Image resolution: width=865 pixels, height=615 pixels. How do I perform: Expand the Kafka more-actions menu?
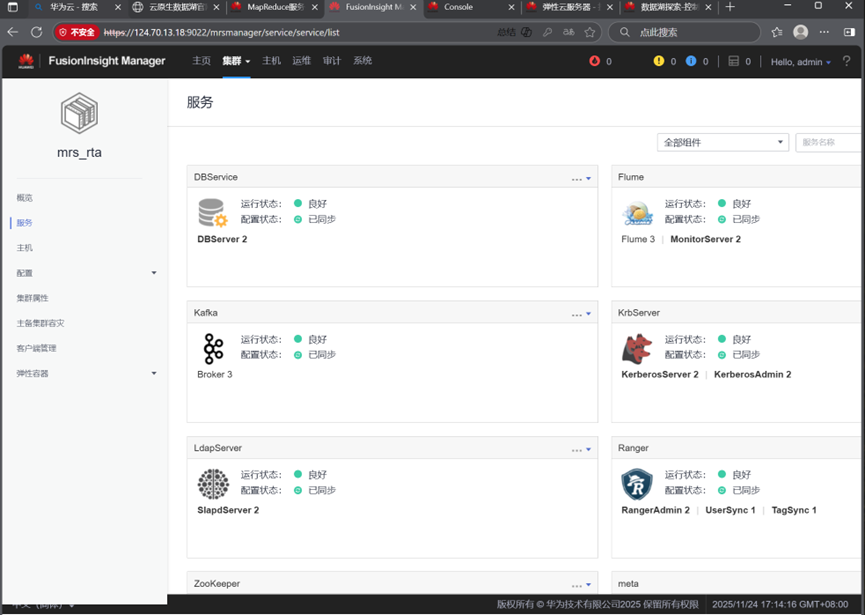pos(581,314)
